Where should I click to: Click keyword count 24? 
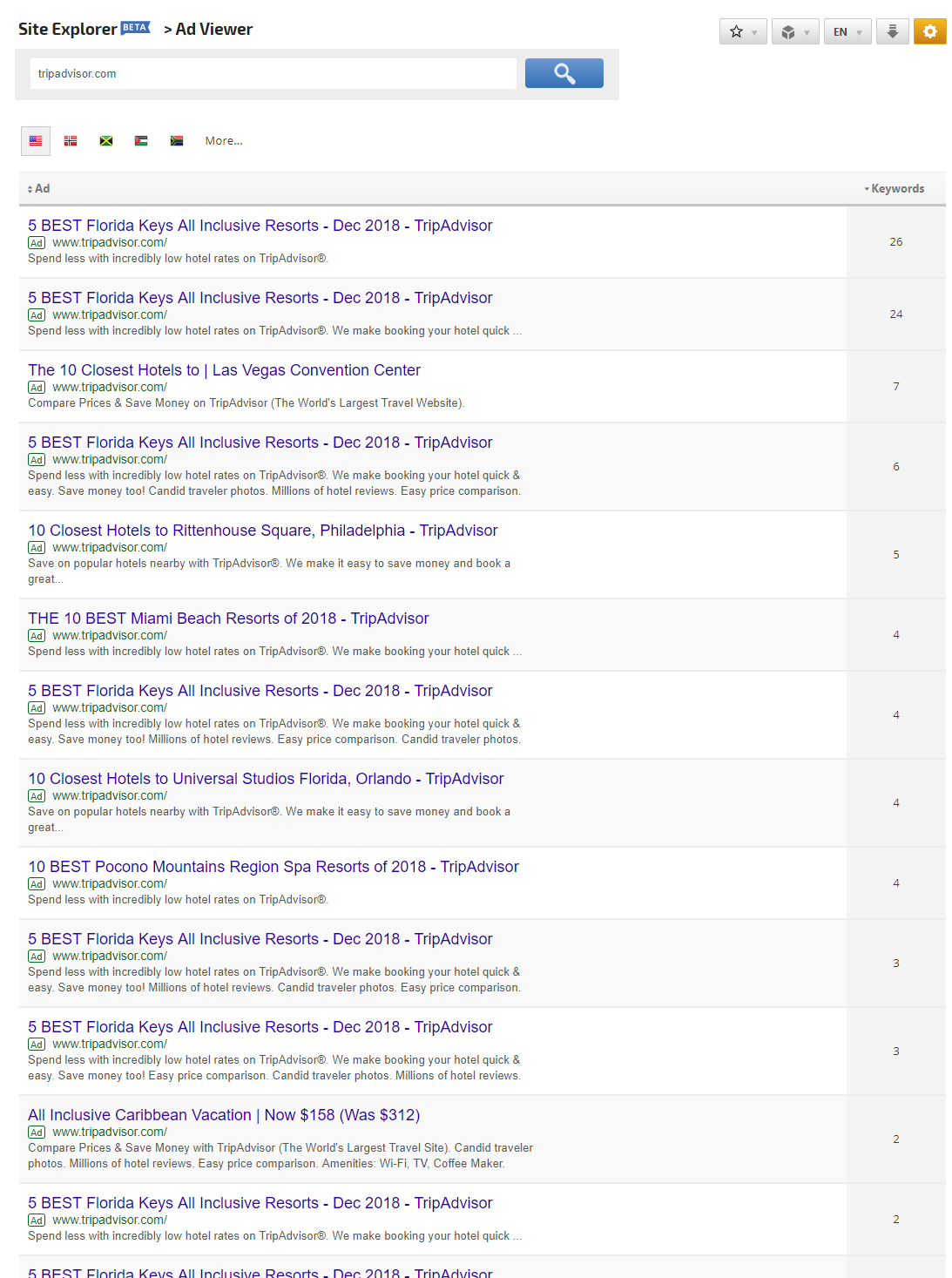(x=896, y=314)
